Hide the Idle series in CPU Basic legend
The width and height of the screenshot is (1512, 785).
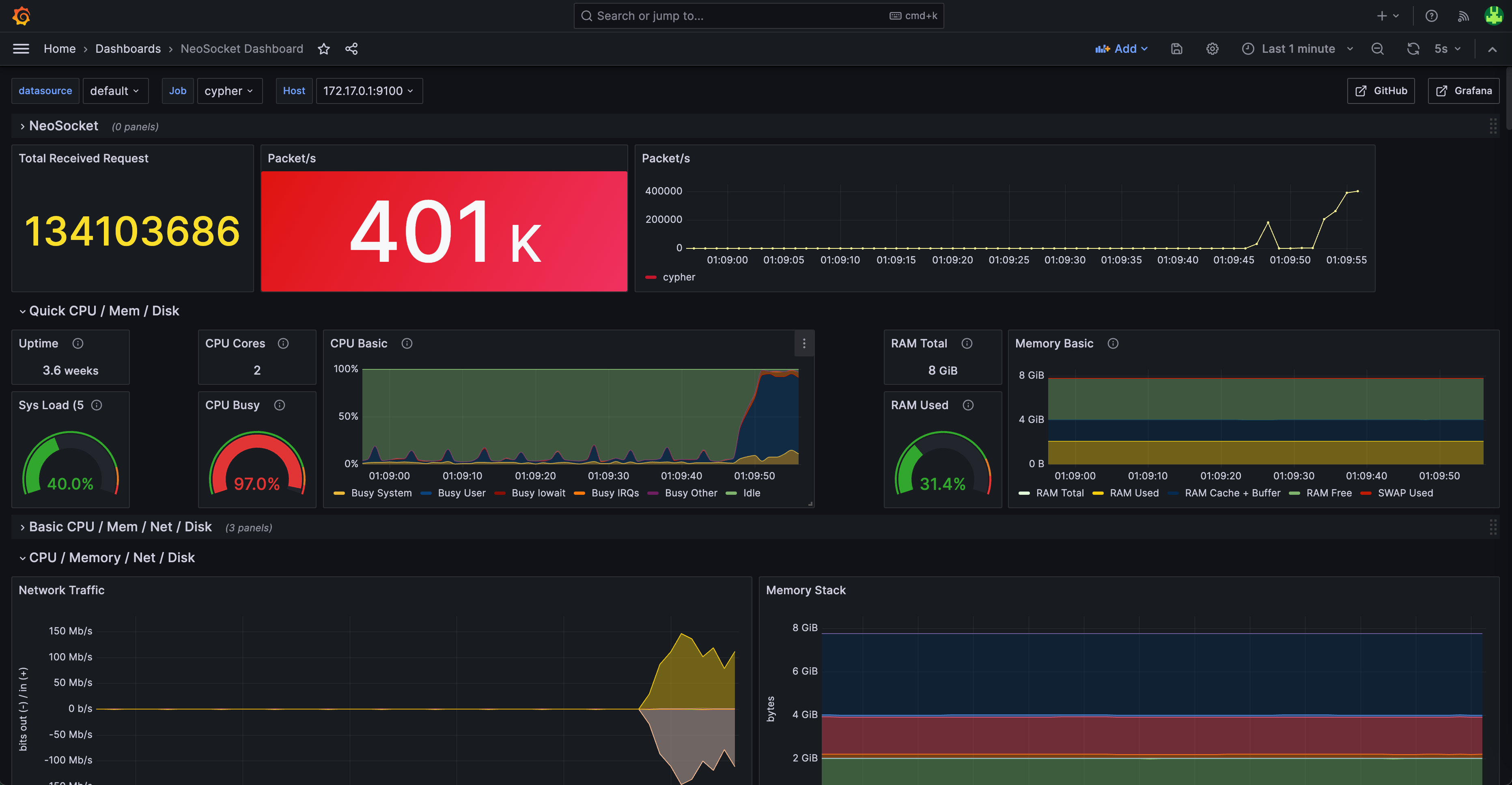(x=751, y=493)
